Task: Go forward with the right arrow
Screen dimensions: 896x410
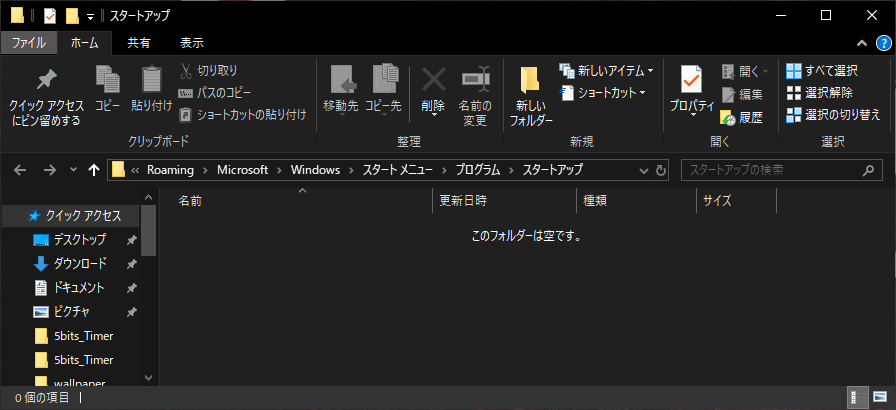Action: [50, 170]
